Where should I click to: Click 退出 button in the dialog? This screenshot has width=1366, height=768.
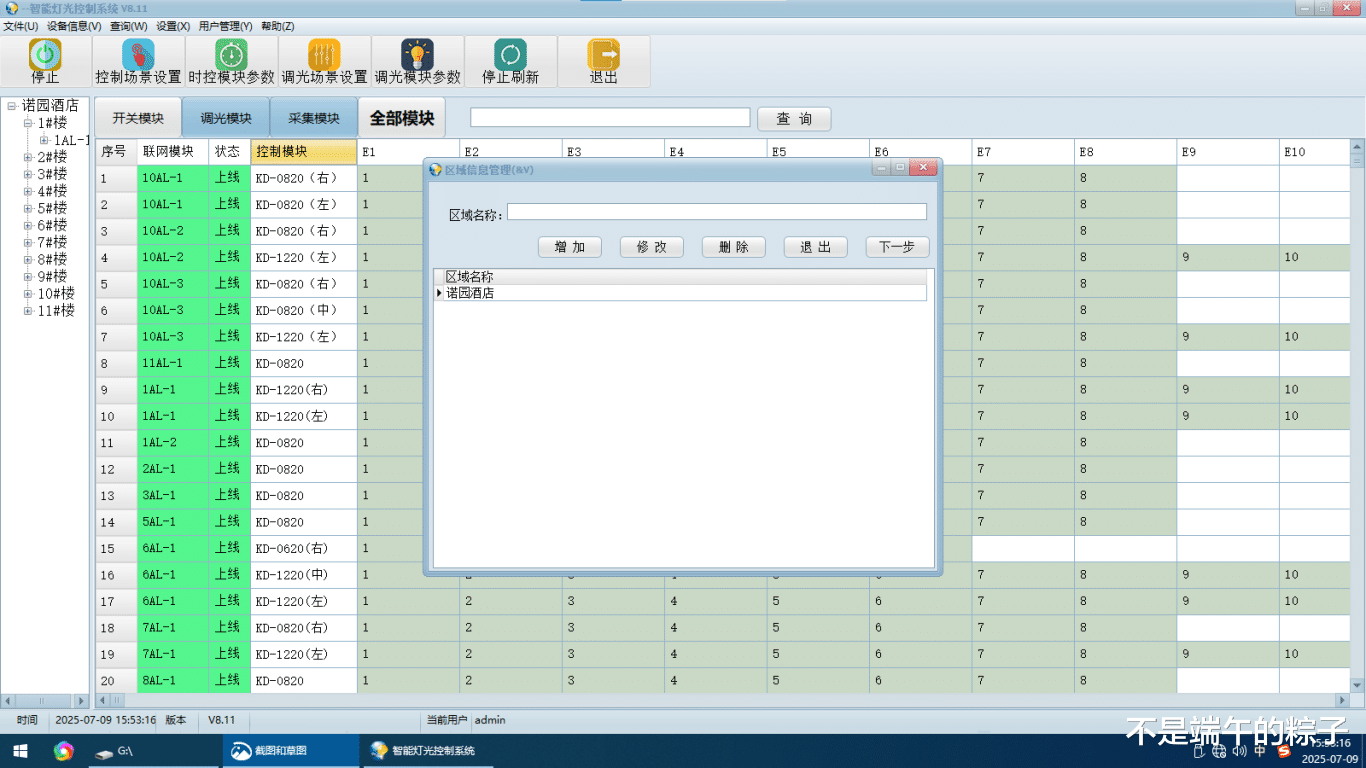click(x=816, y=247)
